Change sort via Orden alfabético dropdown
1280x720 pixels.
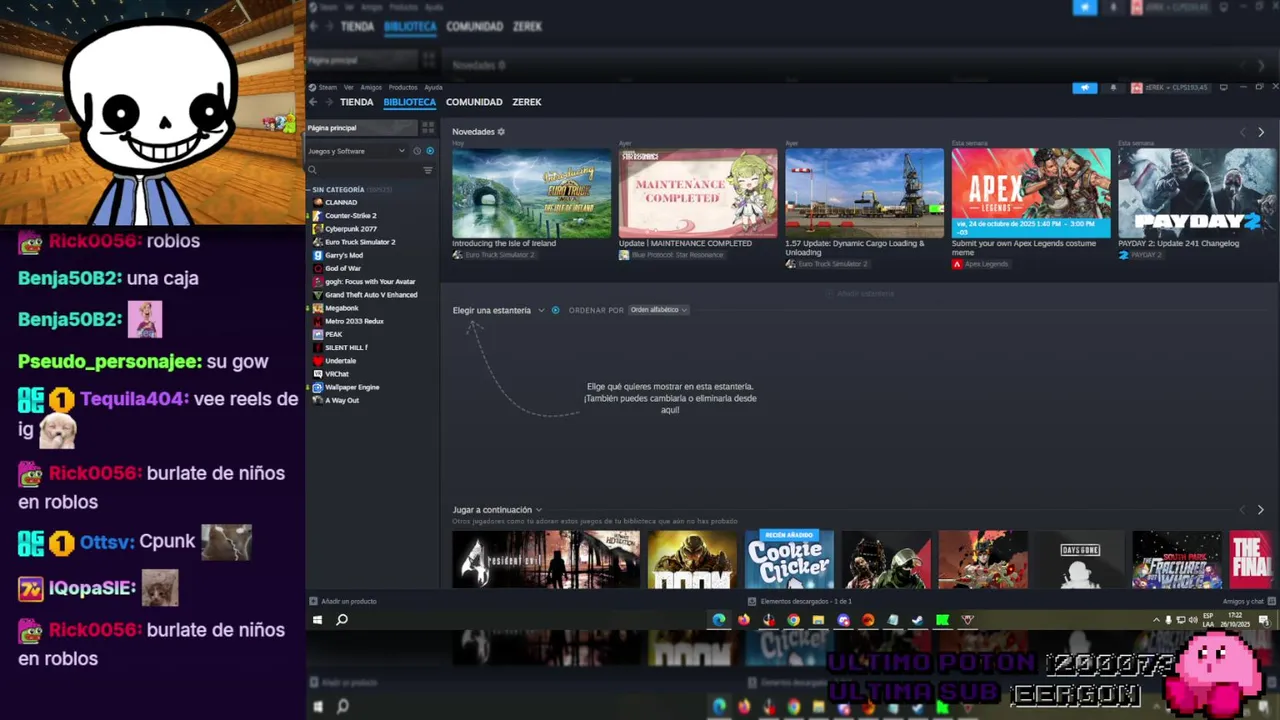[658, 310]
